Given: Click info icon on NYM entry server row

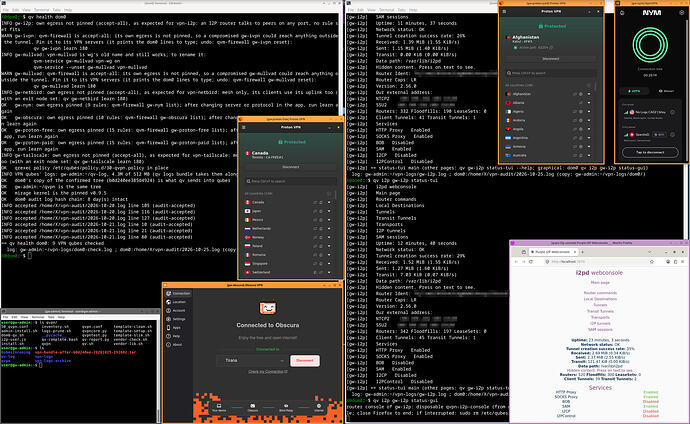Looking at the screenshot, I should click(x=672, y=112).
